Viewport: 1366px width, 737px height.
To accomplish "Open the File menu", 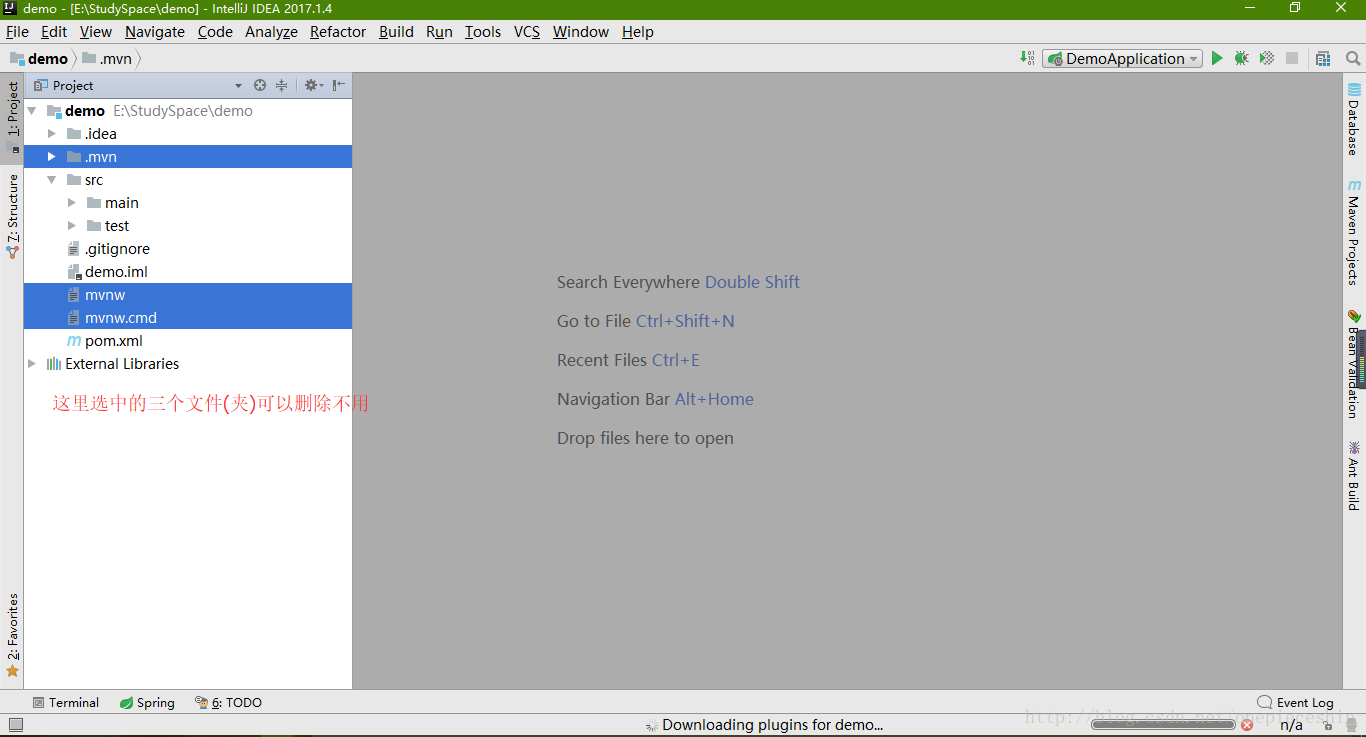I will coord(17,32).
